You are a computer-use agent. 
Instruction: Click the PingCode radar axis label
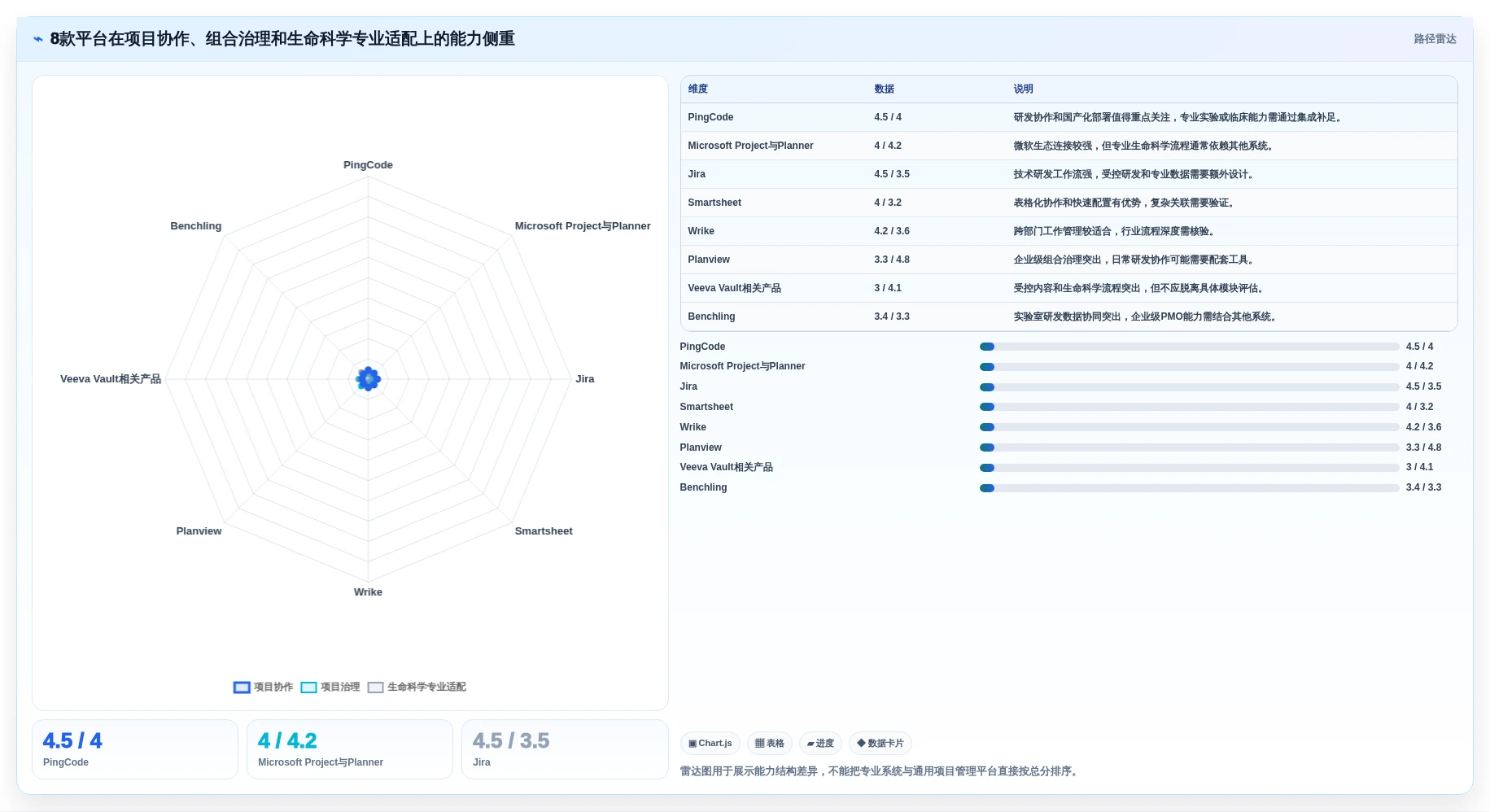tap(368, 165)
